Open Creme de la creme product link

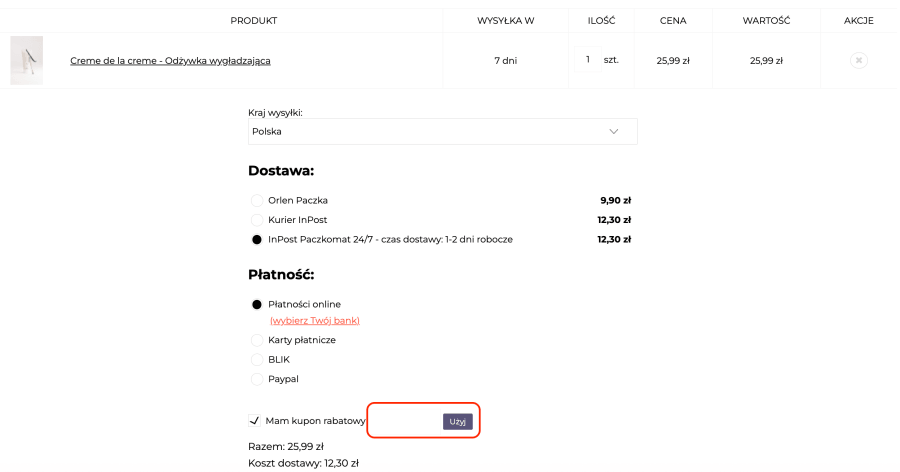pyautogui.click(x=170, y=61)
